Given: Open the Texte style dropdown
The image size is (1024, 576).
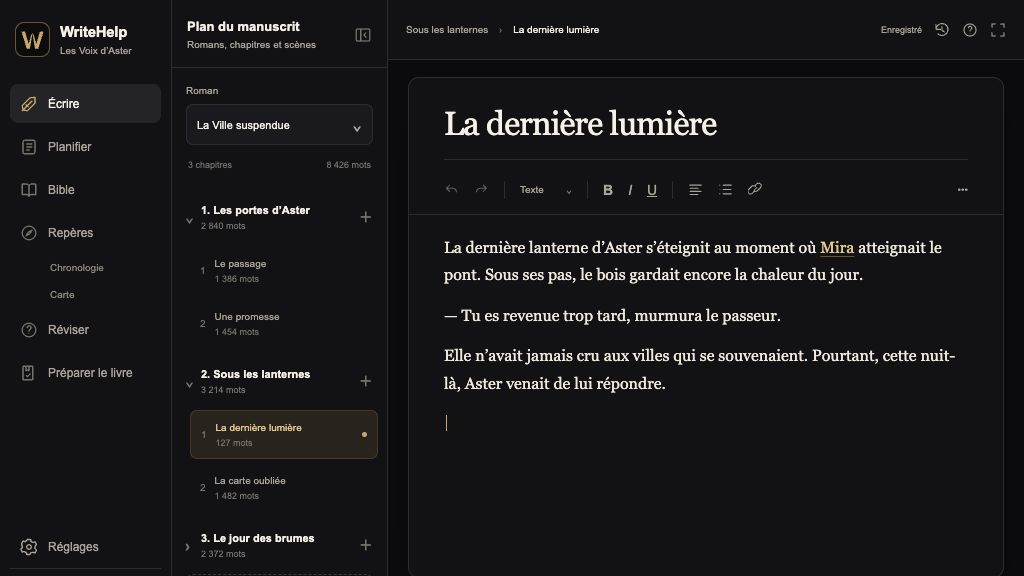Looking at the screenshot, I should tap(546, 189).
